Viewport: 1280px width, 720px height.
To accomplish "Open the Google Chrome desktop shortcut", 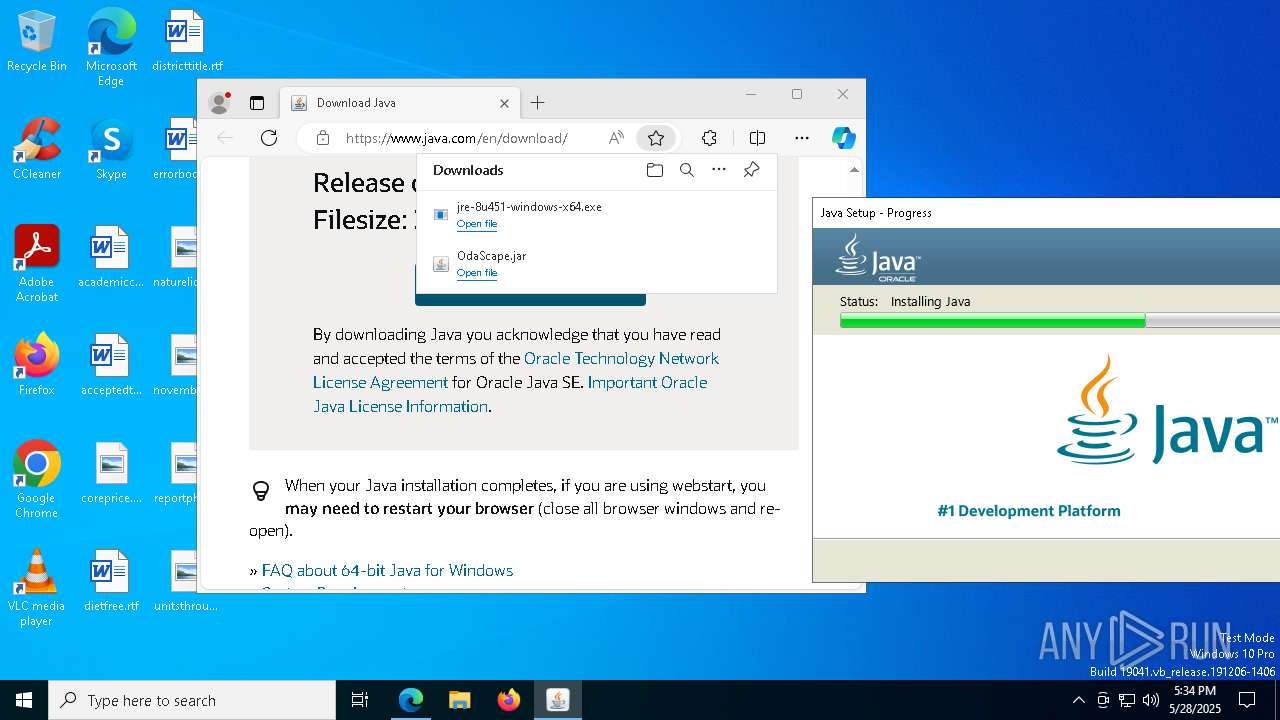I will click(x=37, y=480).
